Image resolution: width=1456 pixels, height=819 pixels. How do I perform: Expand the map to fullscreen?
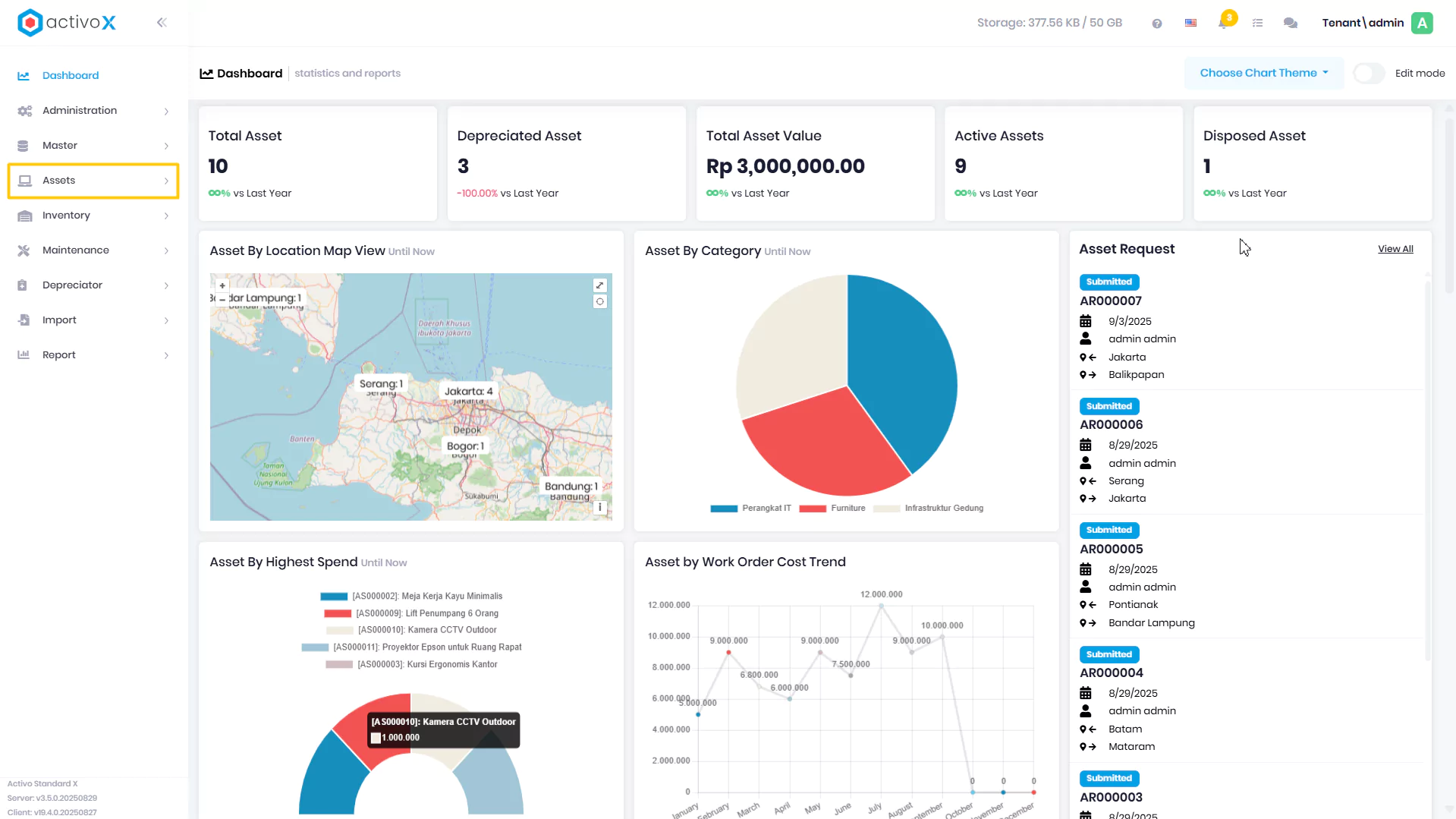[600, 285]
